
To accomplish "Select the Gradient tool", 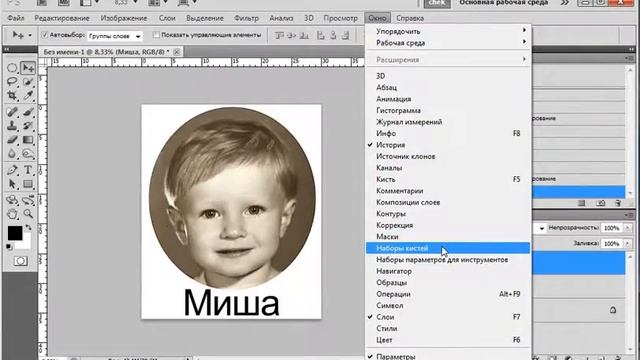I will pos(28,140).
